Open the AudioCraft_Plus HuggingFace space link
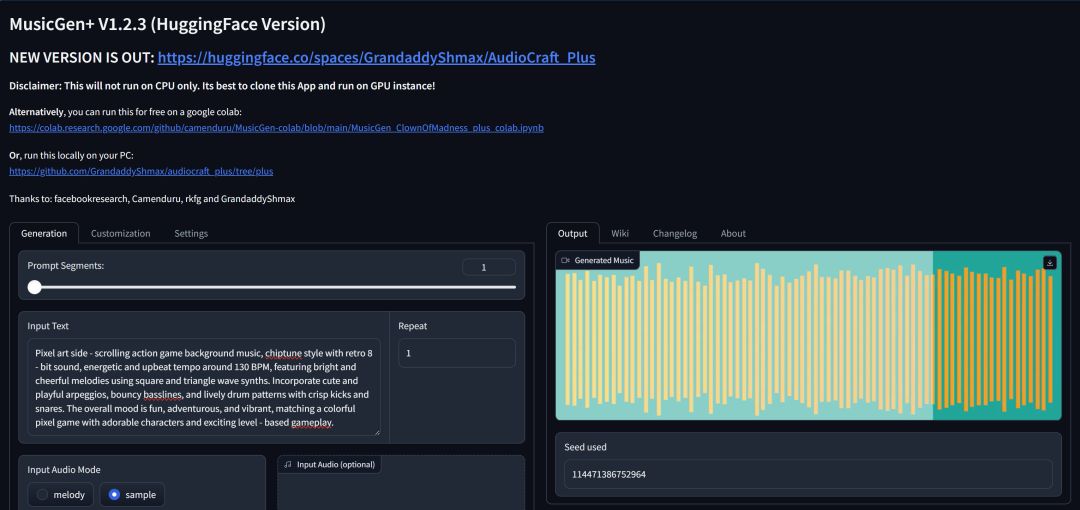 [x=377, y=57]
